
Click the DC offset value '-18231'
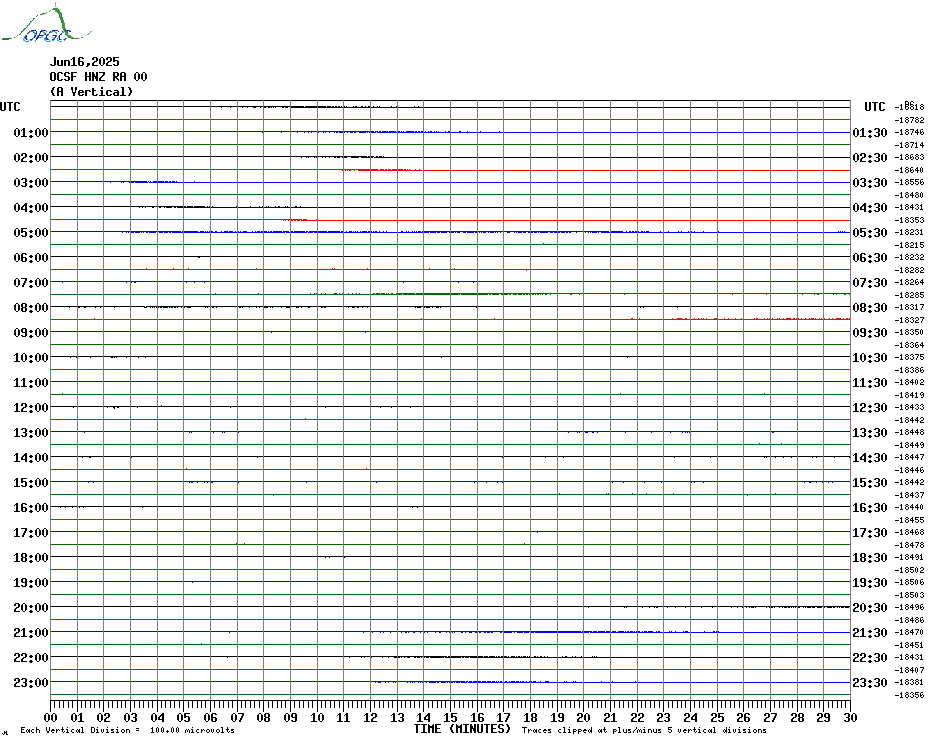coord(909,233)
